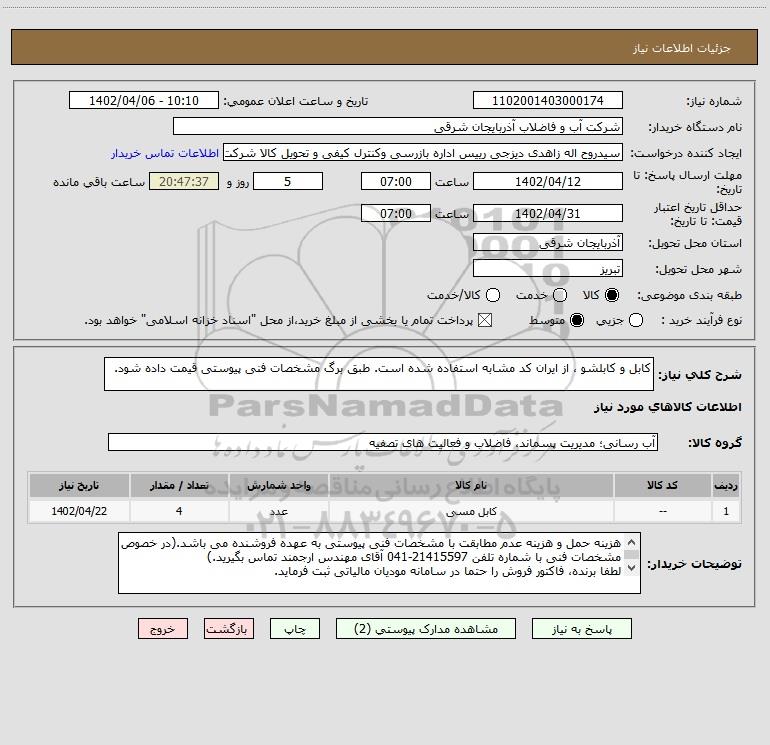Click the countdown timer 20:47:37
The height and width of the screenshot is (745, 770).
[184, 181]
